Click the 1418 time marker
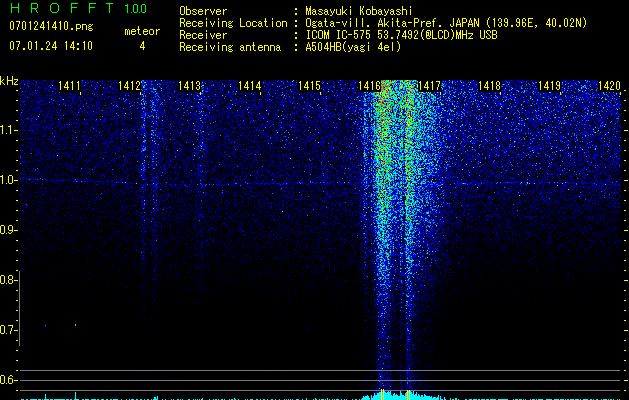The width and height of the screenshot is (629, 400). tap(489, 85)
